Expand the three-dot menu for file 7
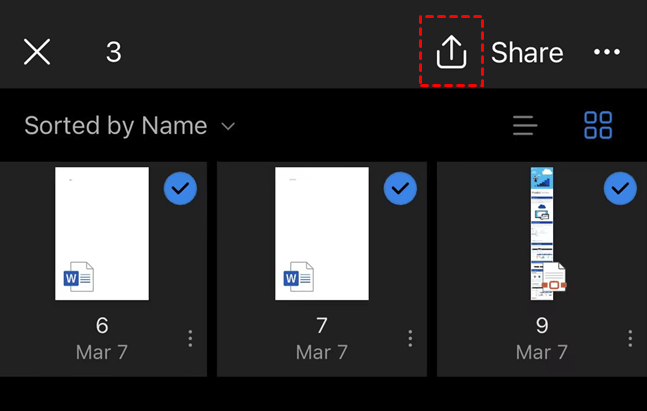This screenshot has width=647, height=411. click(x=410, y=339)
